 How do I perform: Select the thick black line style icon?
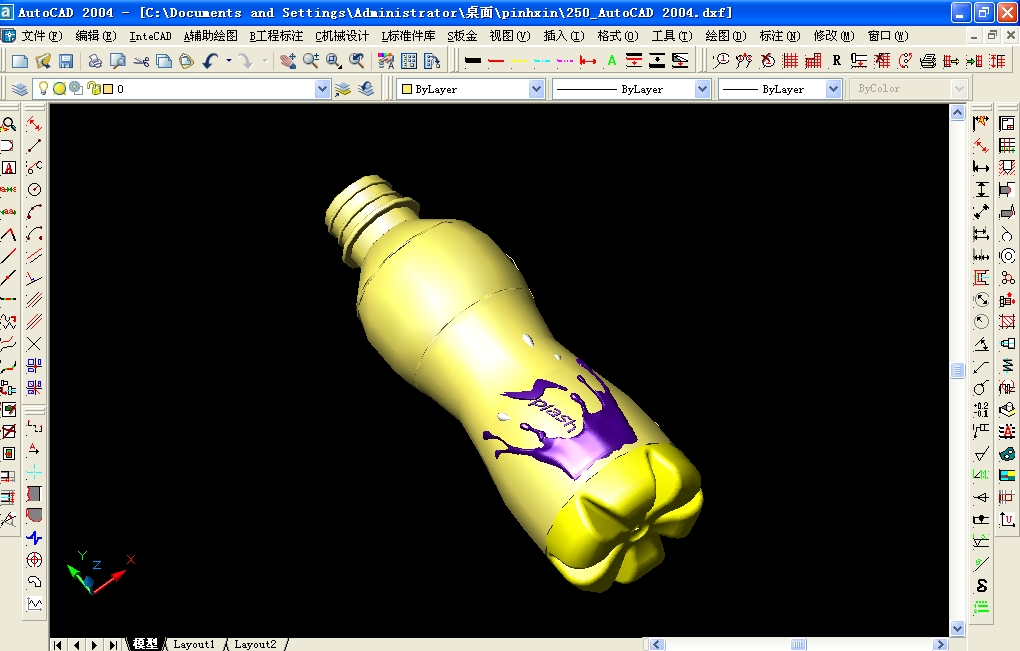pos(473,61)
